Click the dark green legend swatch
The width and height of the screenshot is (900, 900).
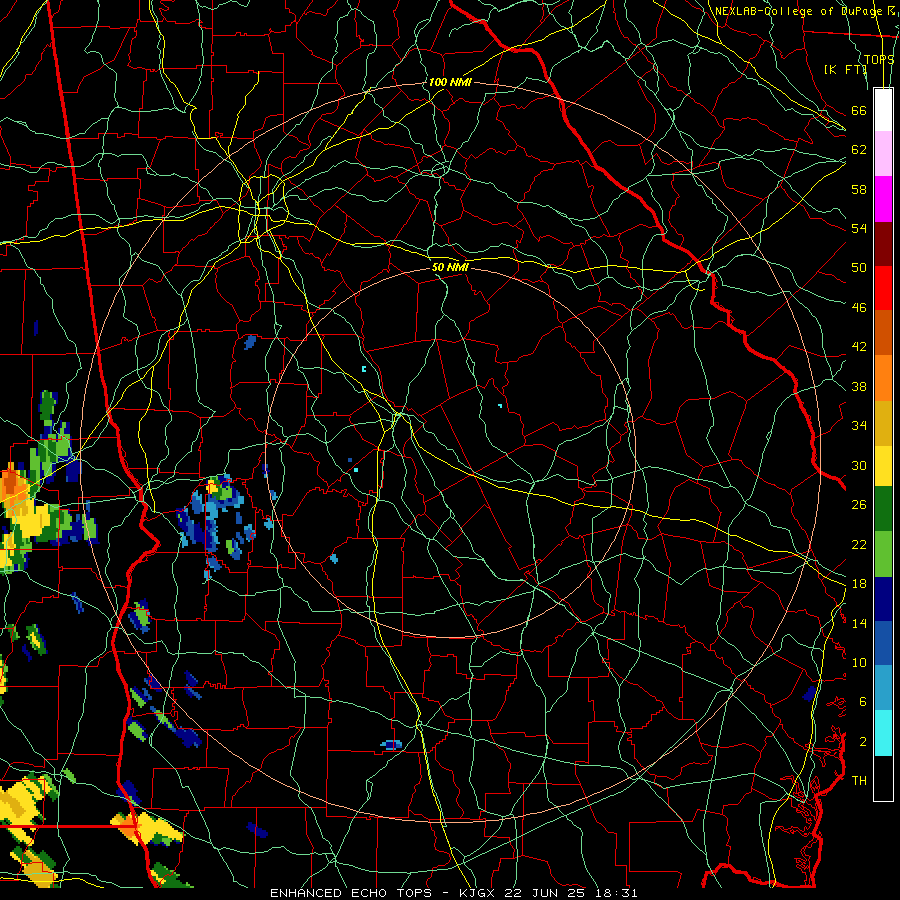tap(883, 509)
